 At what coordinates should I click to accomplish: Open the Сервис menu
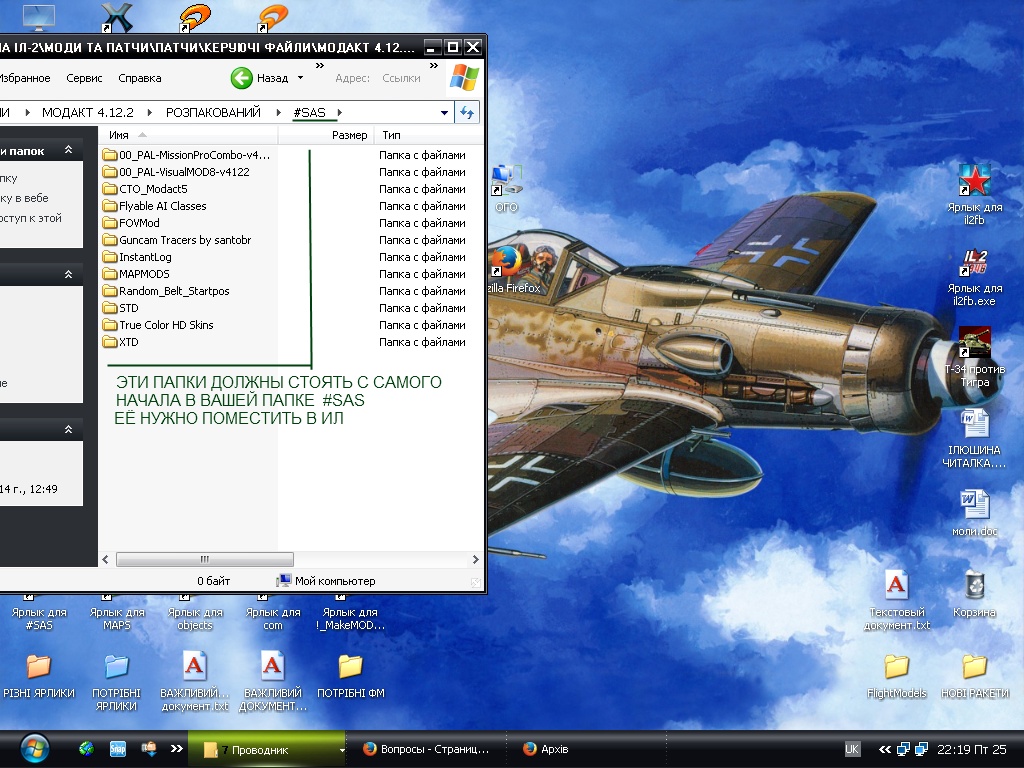pyautogui.click(x=84, y=78)
